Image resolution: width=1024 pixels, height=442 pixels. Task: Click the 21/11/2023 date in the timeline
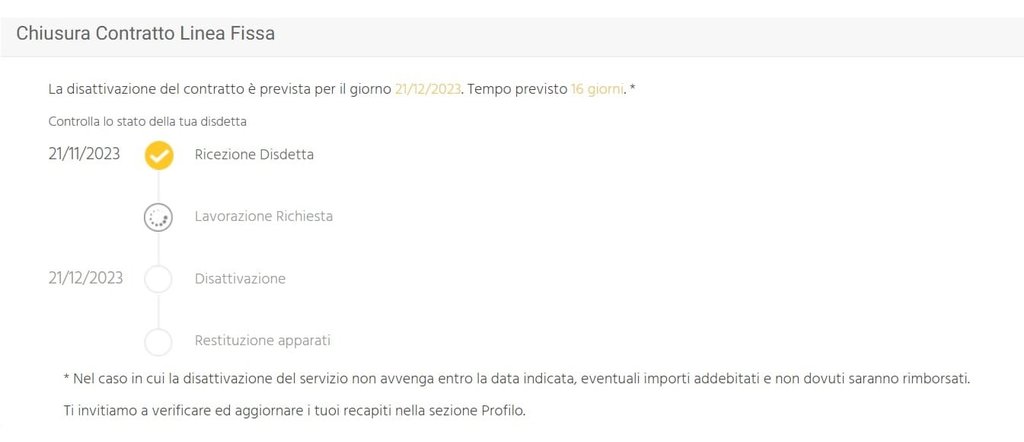click(x=84, y=154)
